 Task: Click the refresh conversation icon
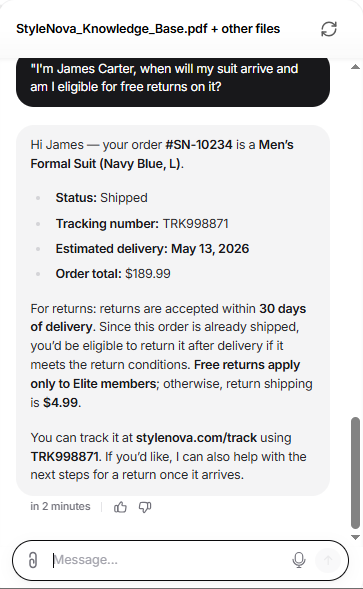click(329, 29)
